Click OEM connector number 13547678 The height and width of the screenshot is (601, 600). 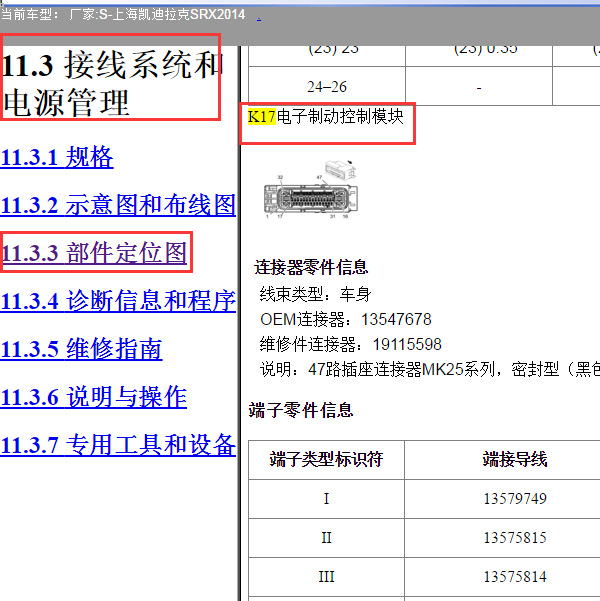click(x=396, y=320)
